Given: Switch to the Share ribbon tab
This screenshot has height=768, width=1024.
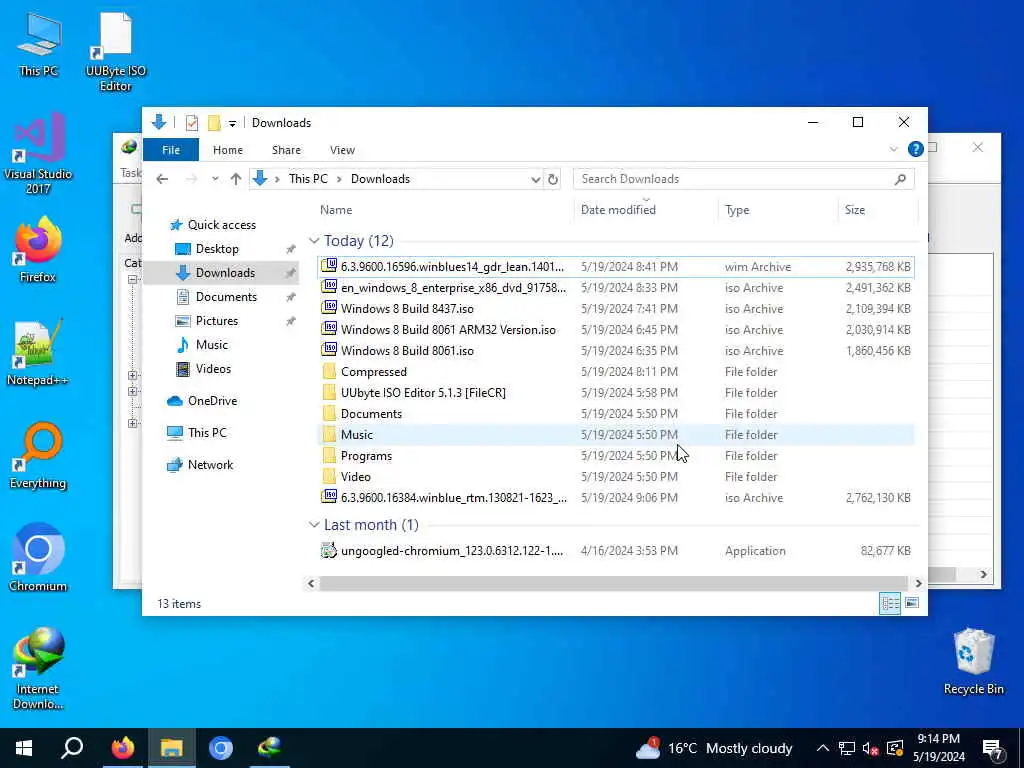Looking at the screenshot, I should pyautogui.click(x=286, y=150).
